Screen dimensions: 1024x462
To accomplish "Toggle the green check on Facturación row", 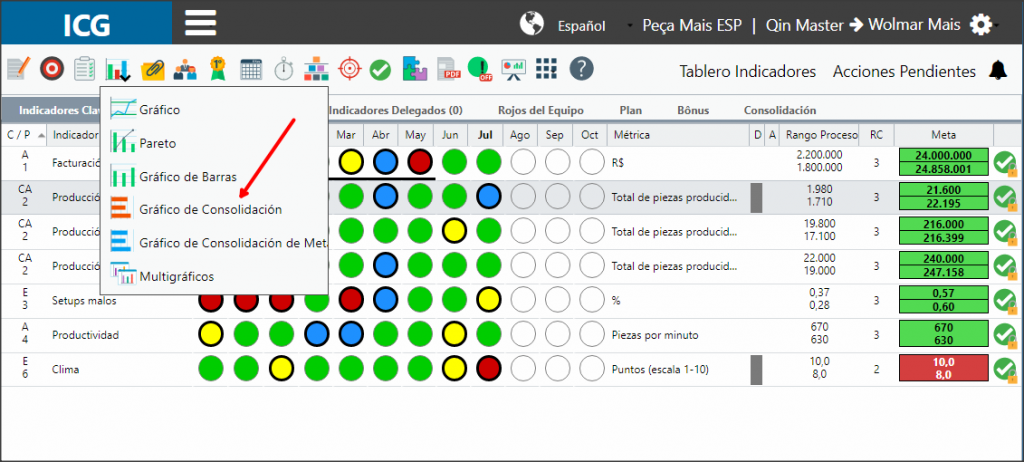I will [x=1006, y=163].
